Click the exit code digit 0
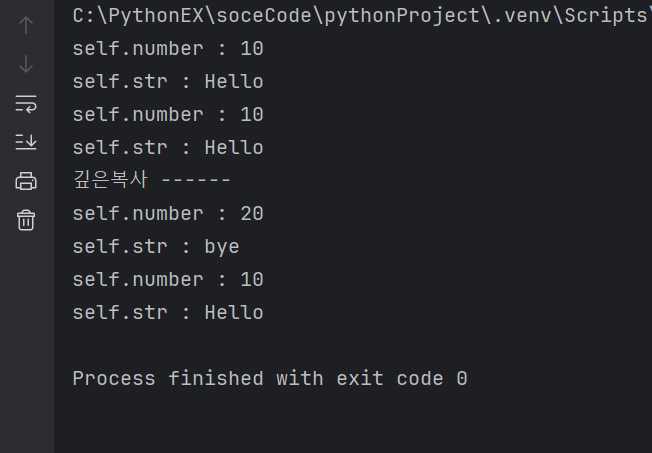 (462, 379)
